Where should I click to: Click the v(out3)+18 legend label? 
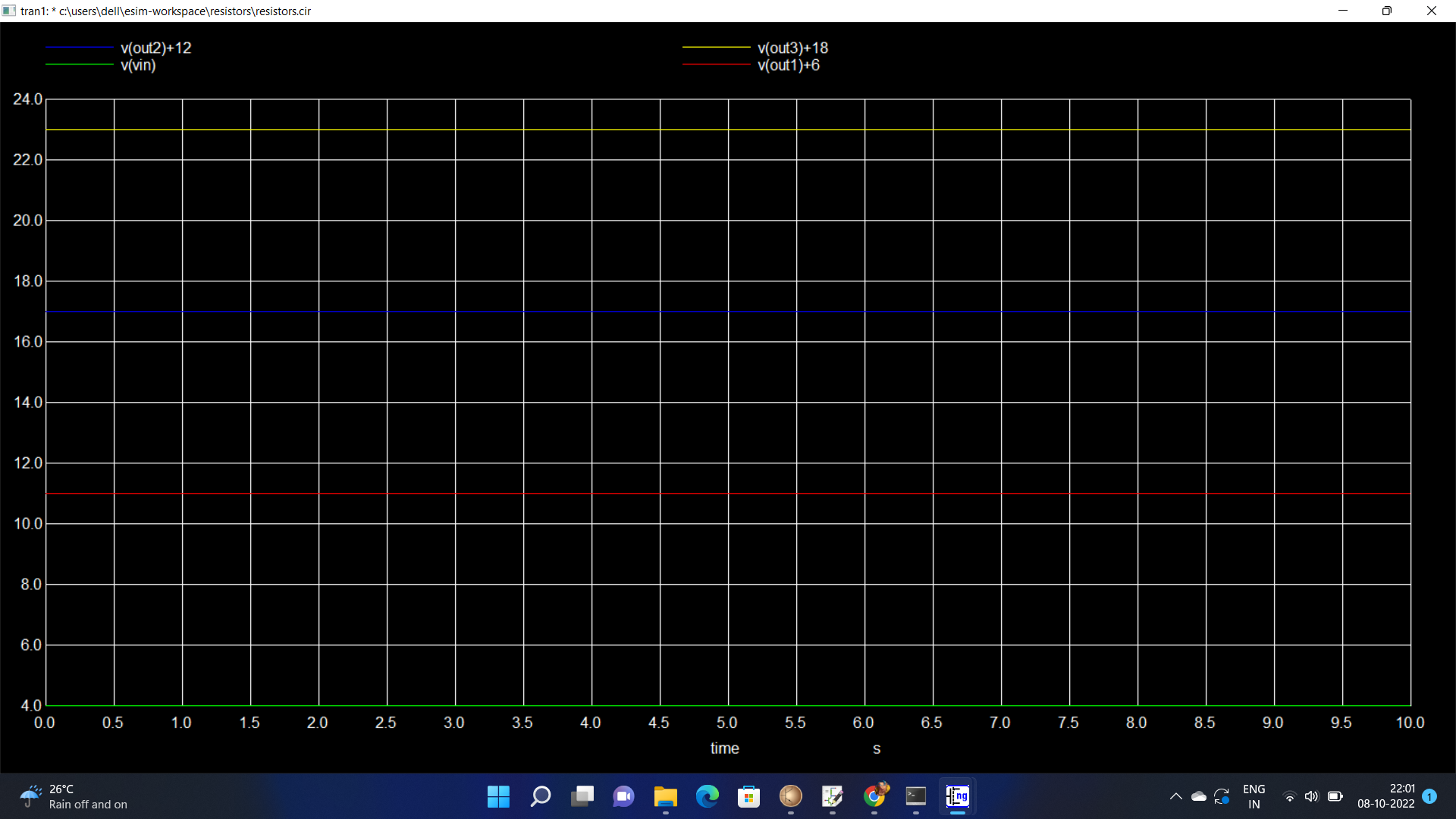[793, 48]
